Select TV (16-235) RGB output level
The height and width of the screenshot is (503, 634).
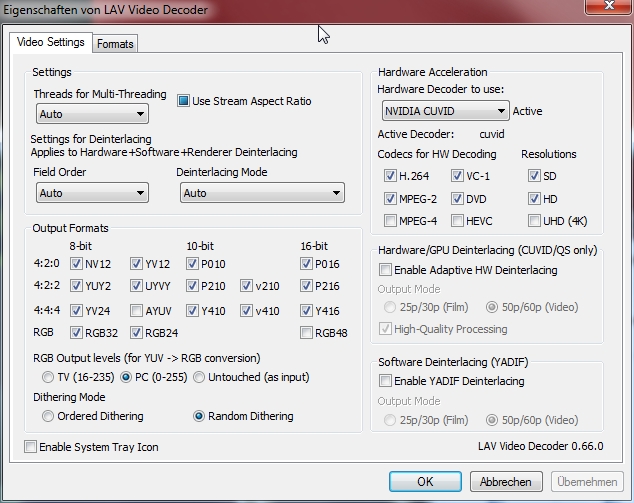click(48, 377)
